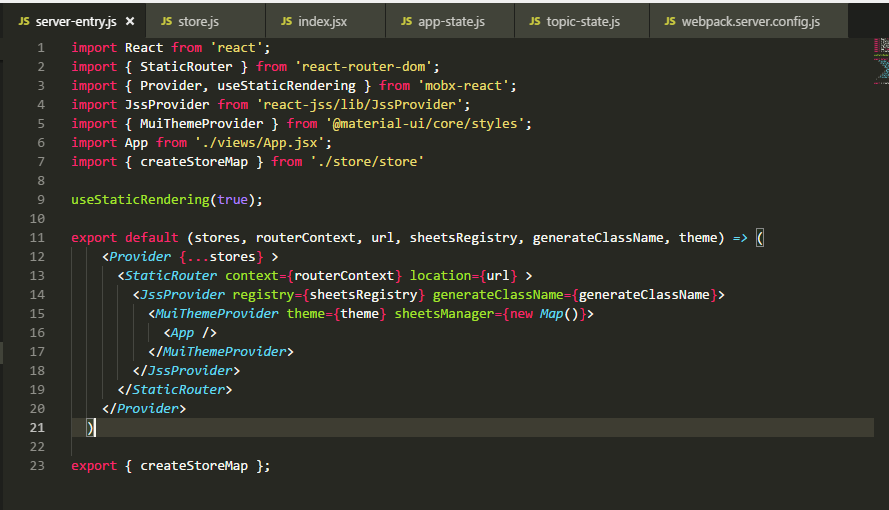The image size is (889, 510).
Task: Click the JS icon on webpack.server.config.js tab
Action: (x=669, y=21)
